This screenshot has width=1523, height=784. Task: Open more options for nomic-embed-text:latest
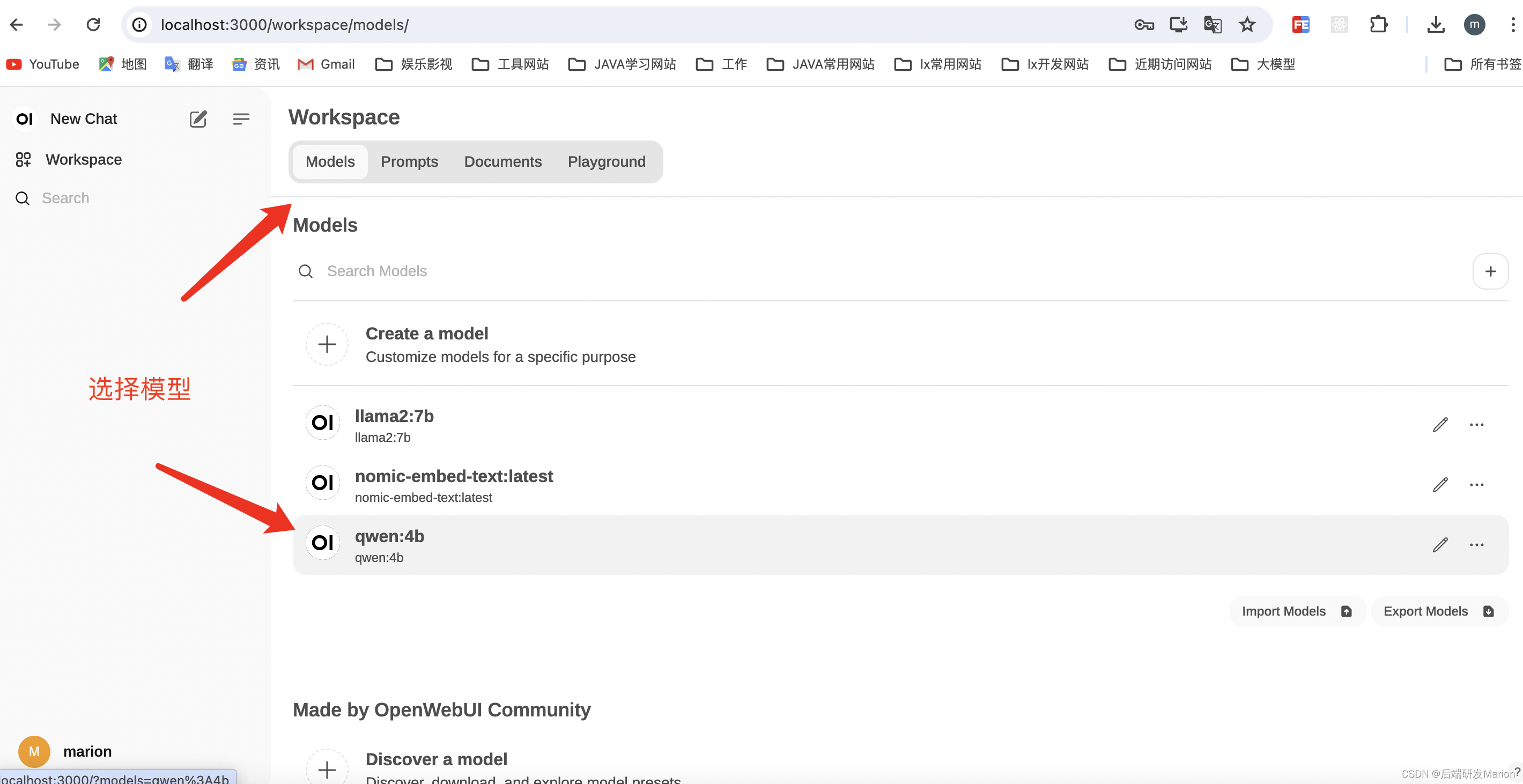[1476, 485]
